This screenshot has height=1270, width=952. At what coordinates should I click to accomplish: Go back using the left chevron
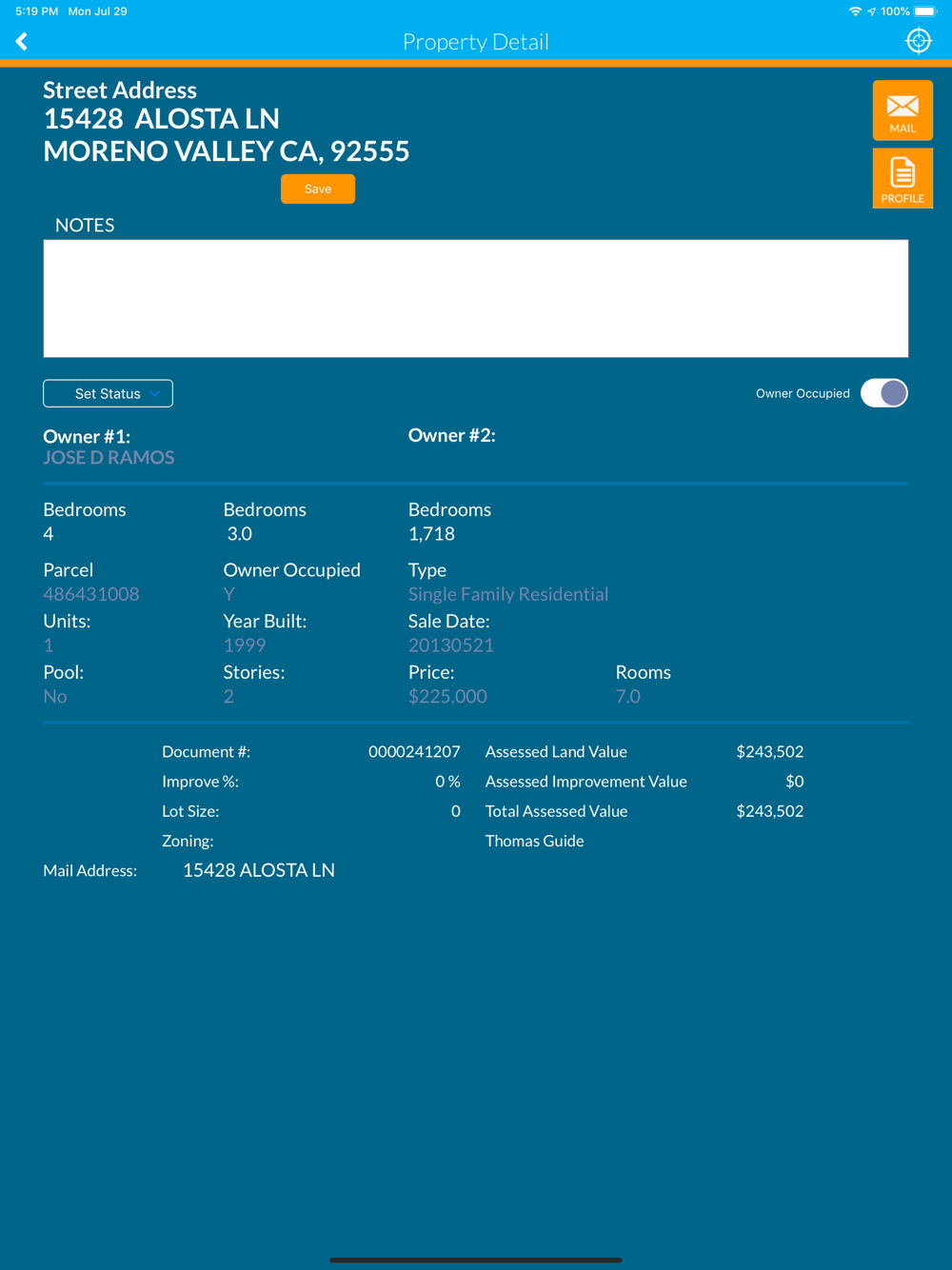click(x=22, y=41)
